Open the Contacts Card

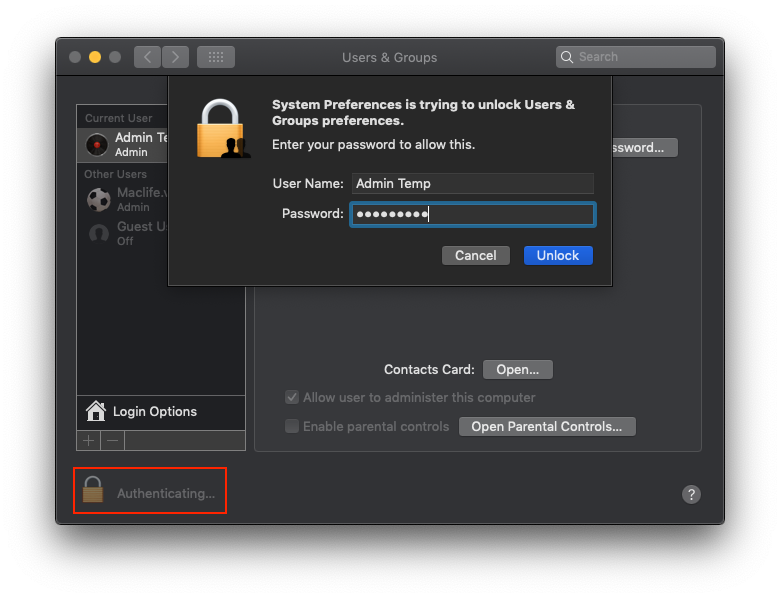(517, 369)
